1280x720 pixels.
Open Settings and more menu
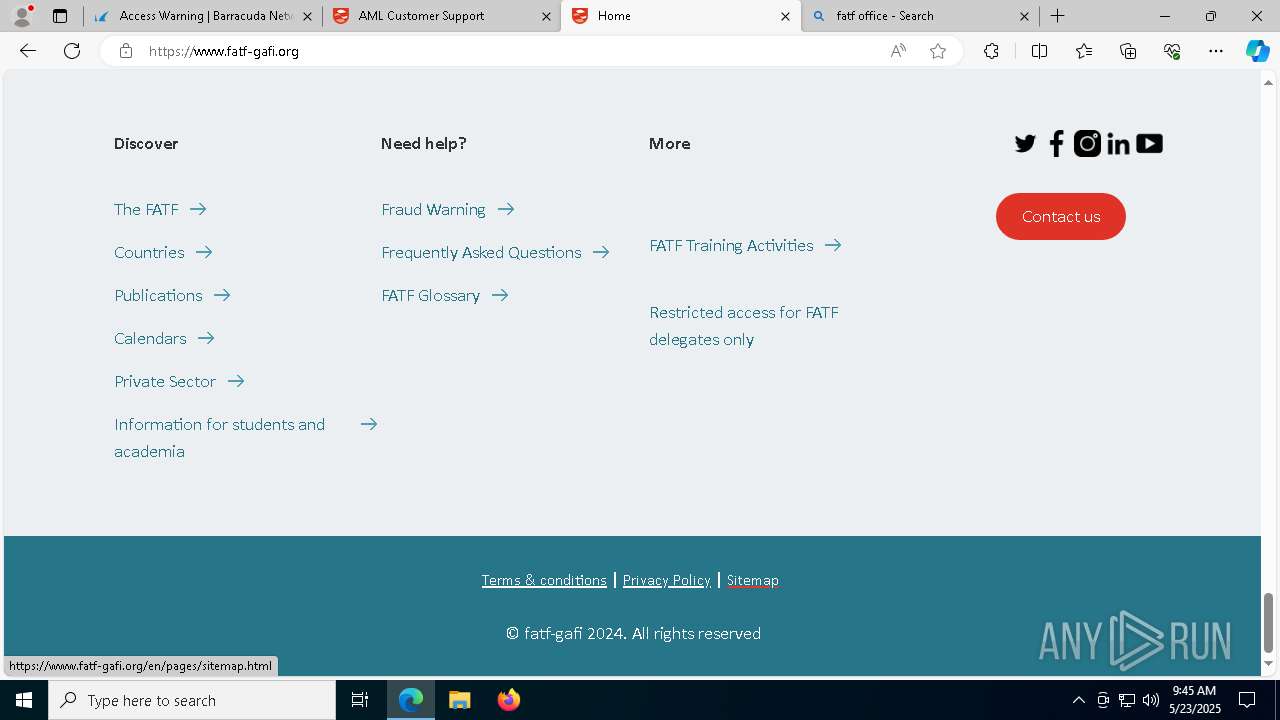[1216, 51]
